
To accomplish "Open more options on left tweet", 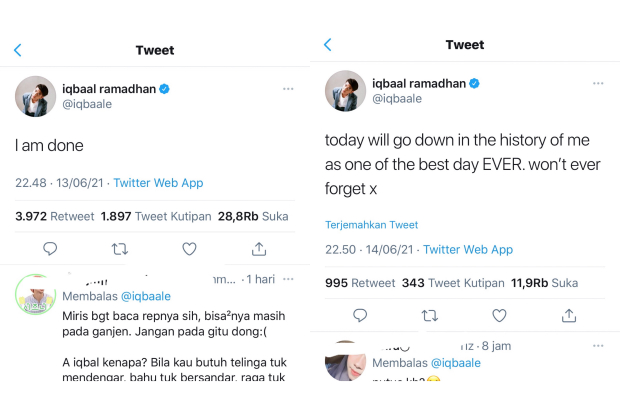I will 288,89.
